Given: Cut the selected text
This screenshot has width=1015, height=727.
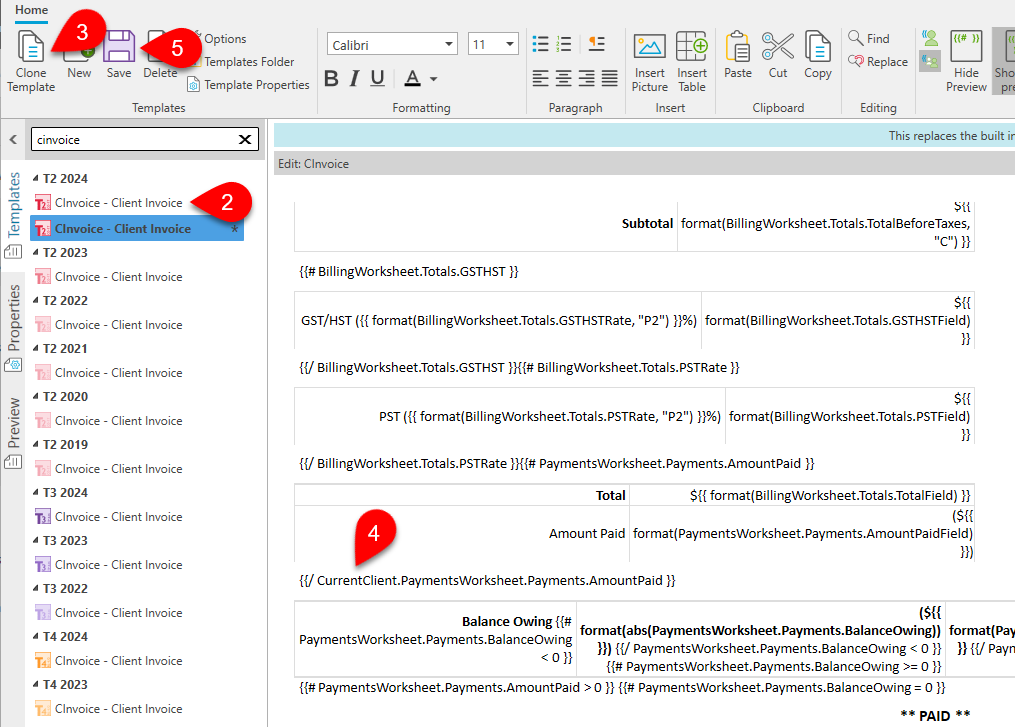Looking at the screenshot, I should click(777, 55).
